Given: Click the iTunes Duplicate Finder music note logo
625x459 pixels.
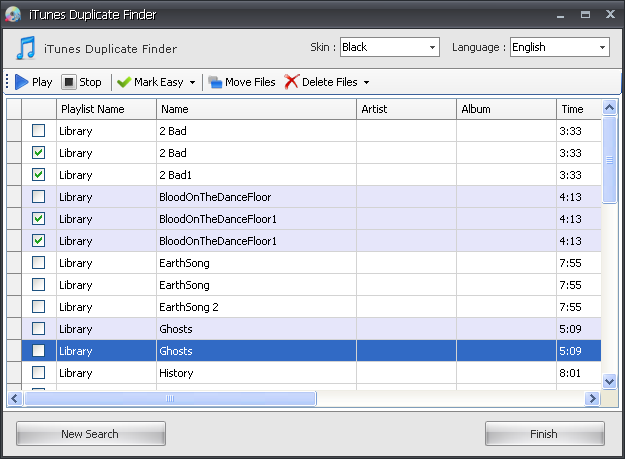Looking at the screenshot, I should coord(26,48).
